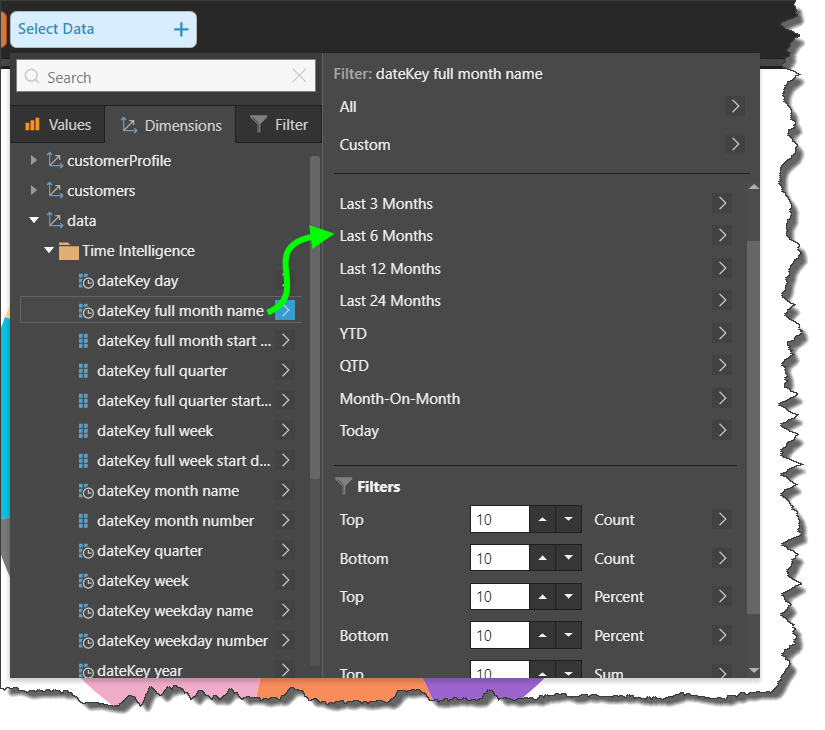This screenshot has width=825, height=730.
Task: Decrease the Top Count value
Action: point(568,519)
